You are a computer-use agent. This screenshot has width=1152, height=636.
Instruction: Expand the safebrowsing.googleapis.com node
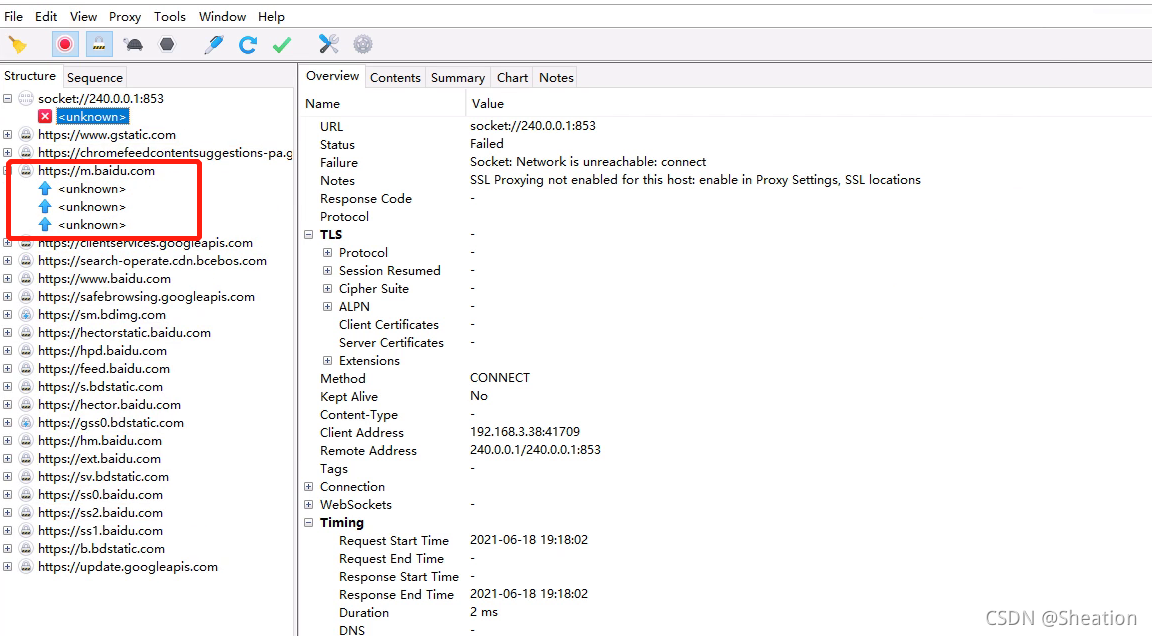coord(7,297)
